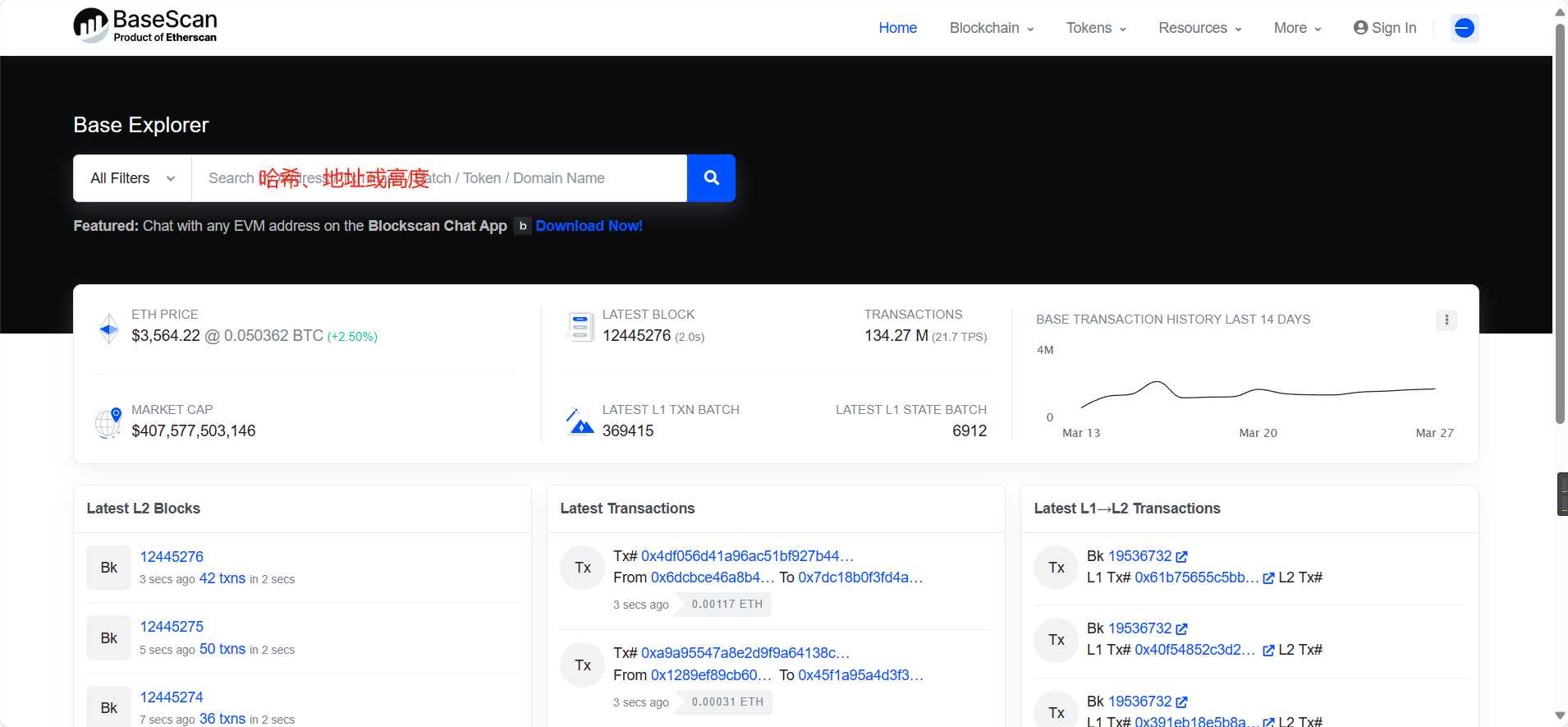This screenshot has width=1568, height=727.
Task: Open sender address 0x1289ef89cb60
Action: [x=712, y=675]
